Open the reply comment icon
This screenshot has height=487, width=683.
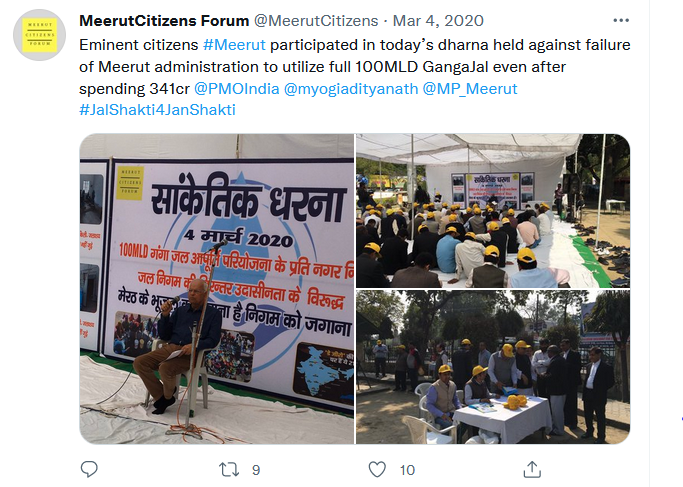point(89,469)
